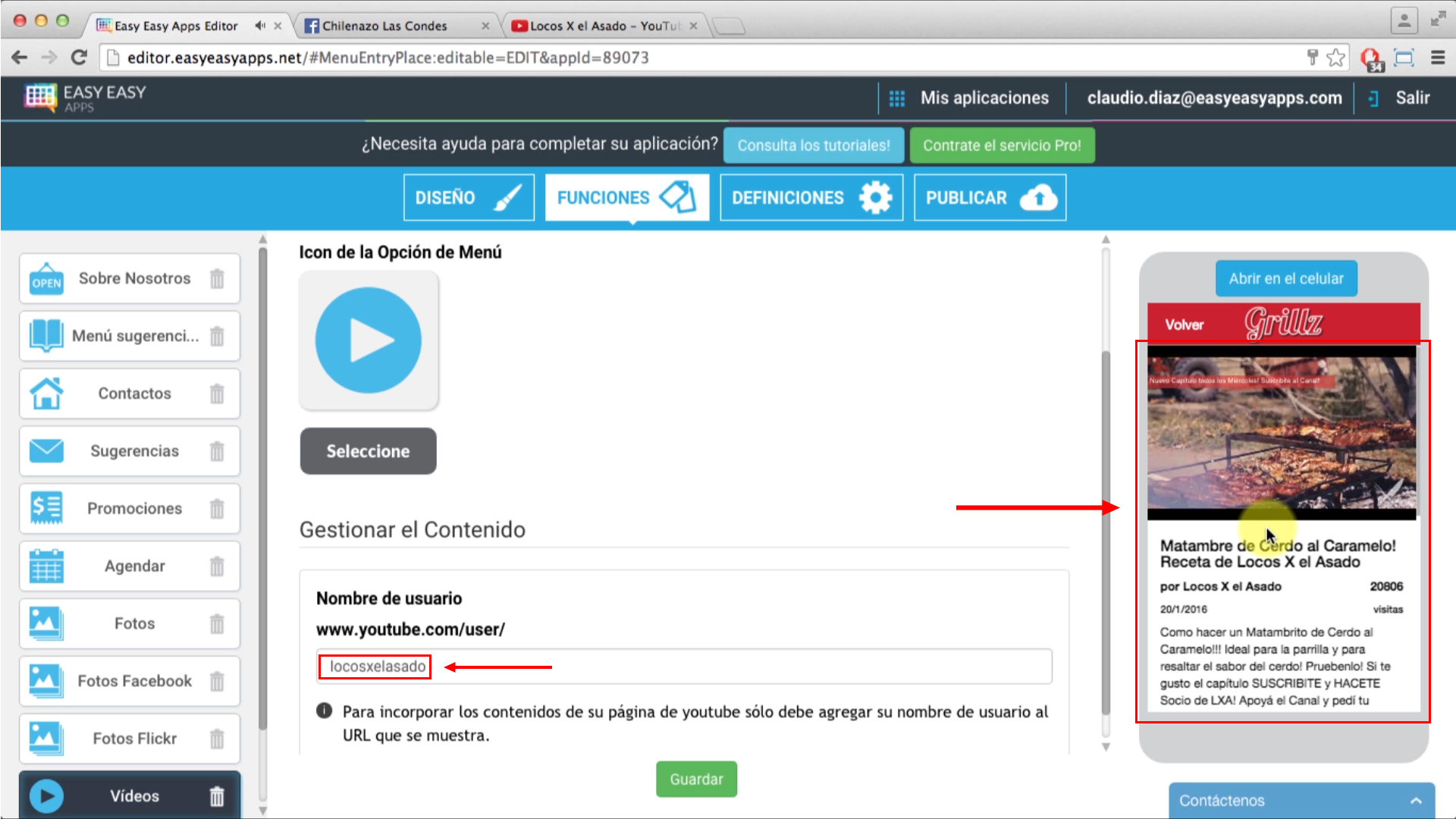Open the Chilenazo Las Condes tab

point(383,25)
